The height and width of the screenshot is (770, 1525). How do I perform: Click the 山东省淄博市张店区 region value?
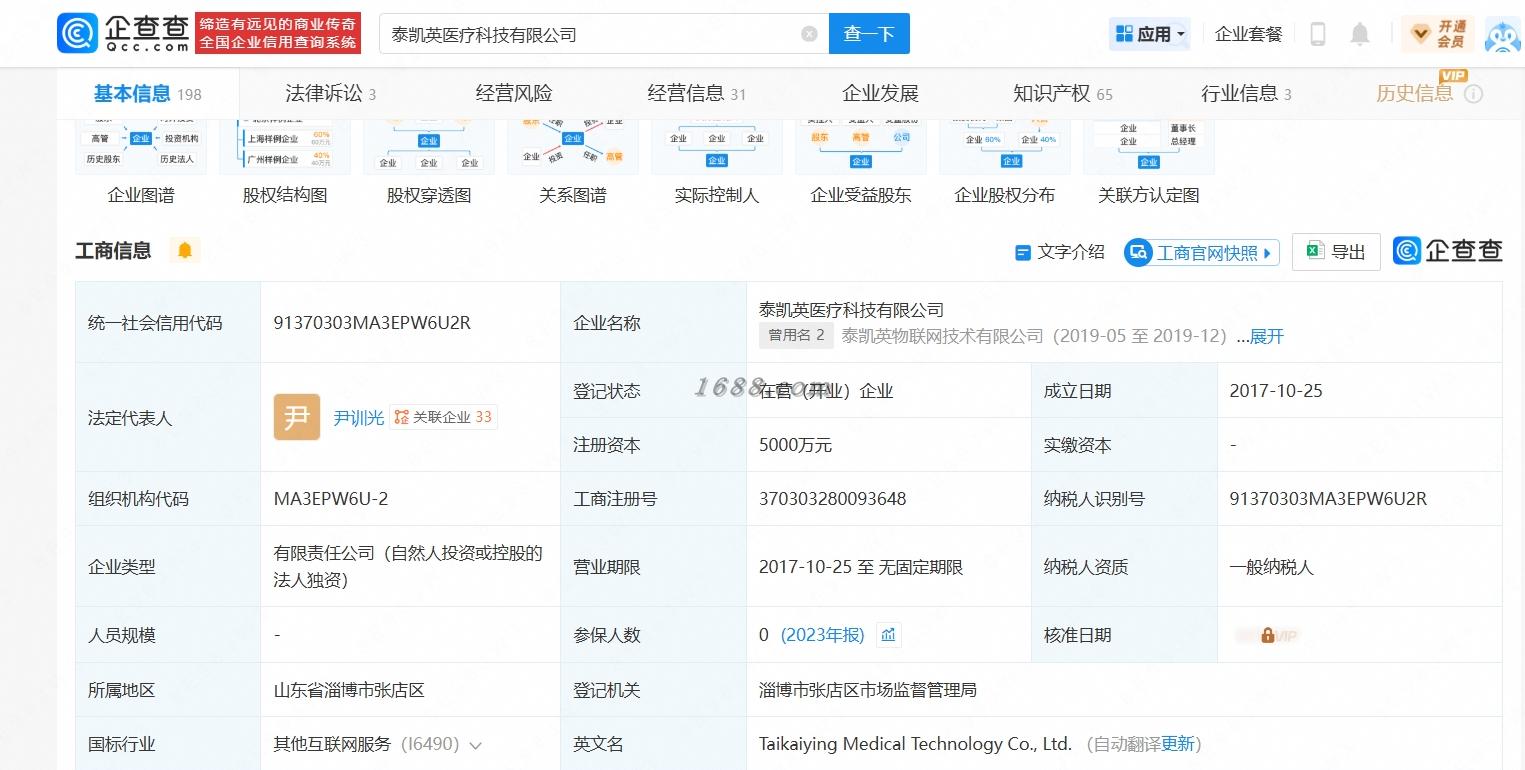[349, 690]
